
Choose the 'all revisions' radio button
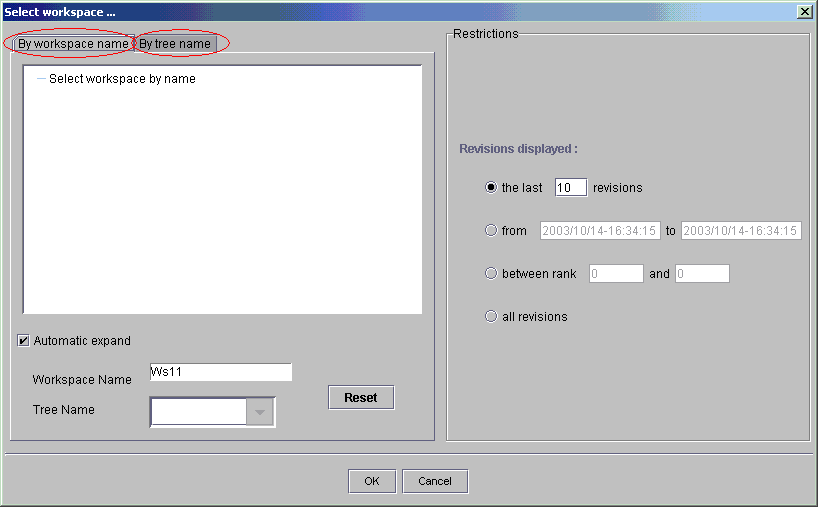pyautogui.click(x=491, y=316)
